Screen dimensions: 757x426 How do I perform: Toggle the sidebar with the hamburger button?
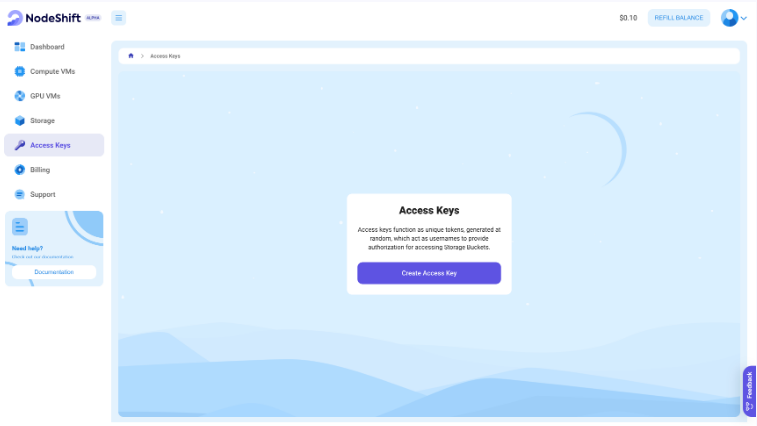point(118,17)
